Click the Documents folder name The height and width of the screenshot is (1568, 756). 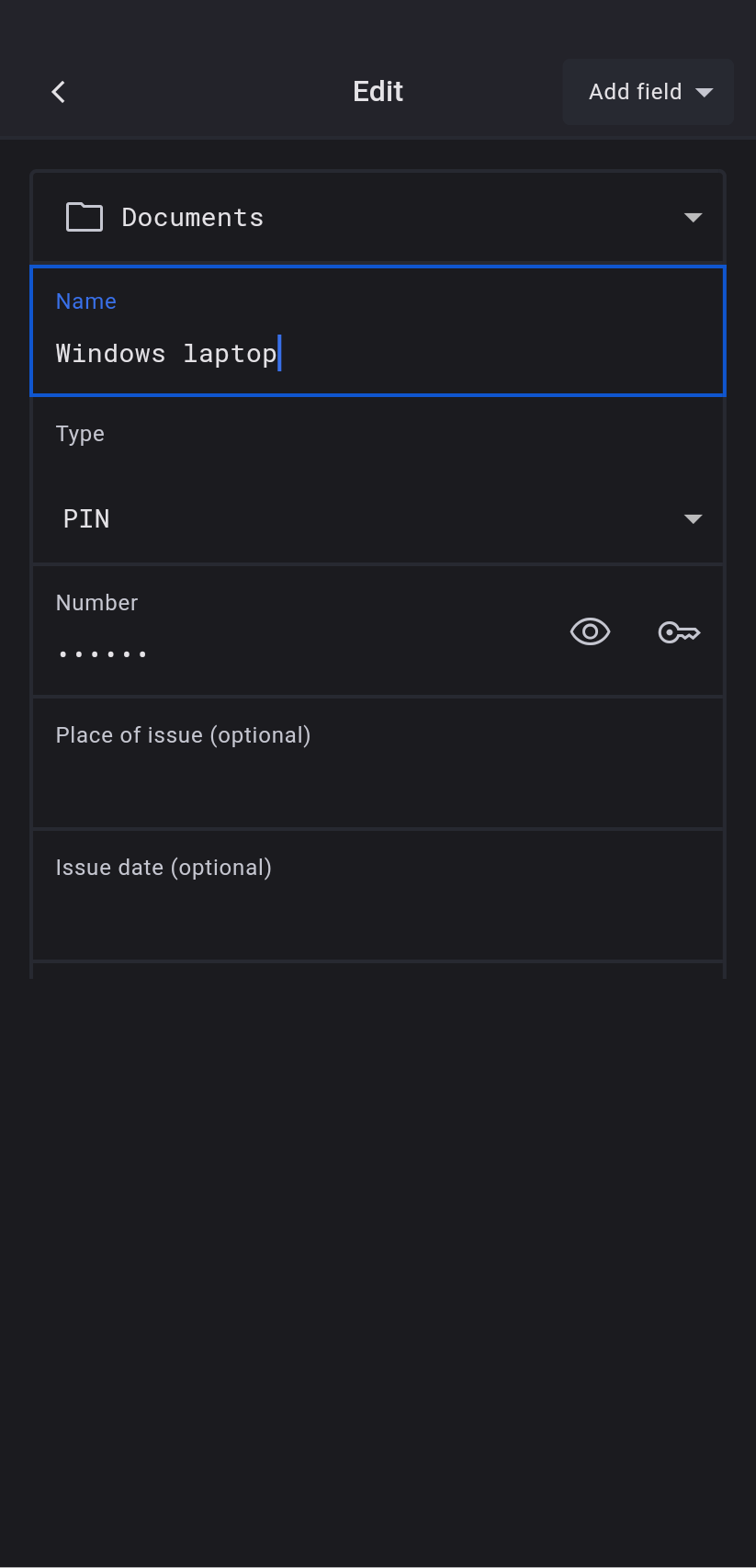point(192,218)
